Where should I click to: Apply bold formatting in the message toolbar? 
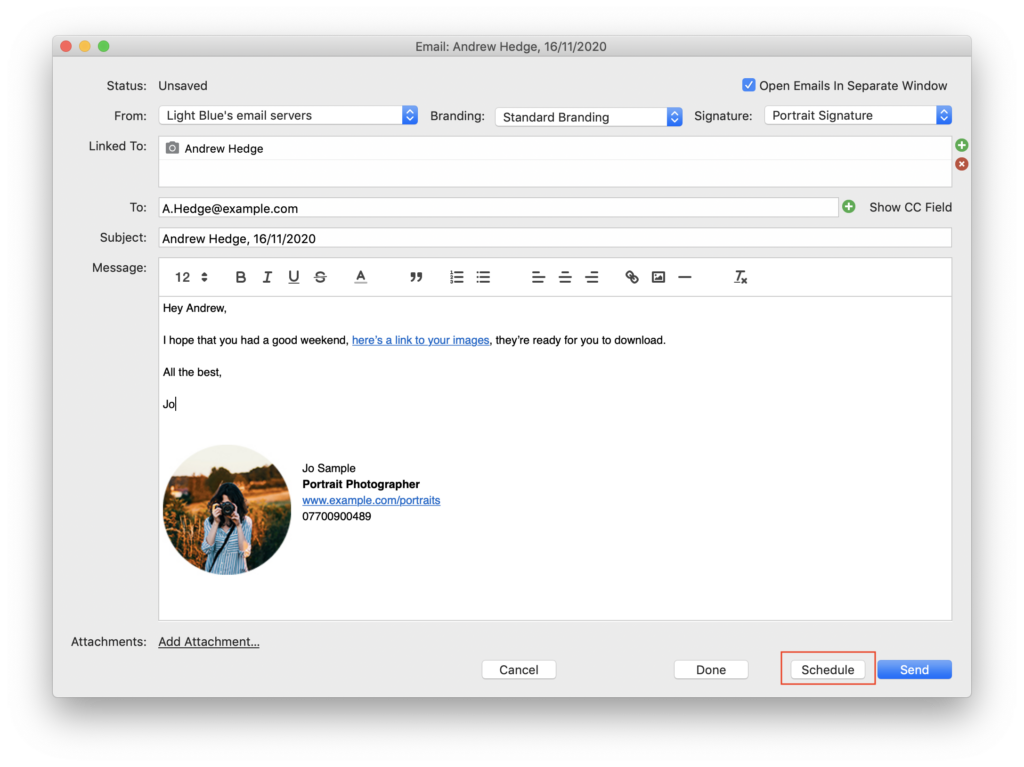[x=240, y=277]
